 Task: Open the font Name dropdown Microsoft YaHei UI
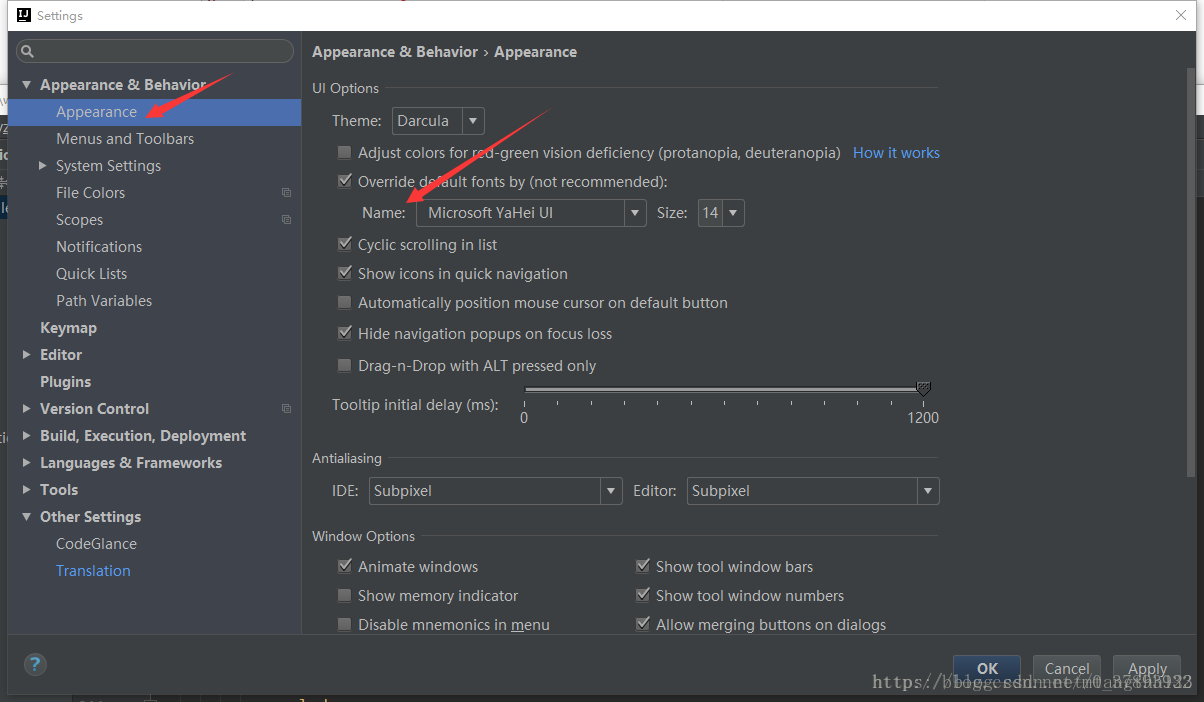coord(531,213)
